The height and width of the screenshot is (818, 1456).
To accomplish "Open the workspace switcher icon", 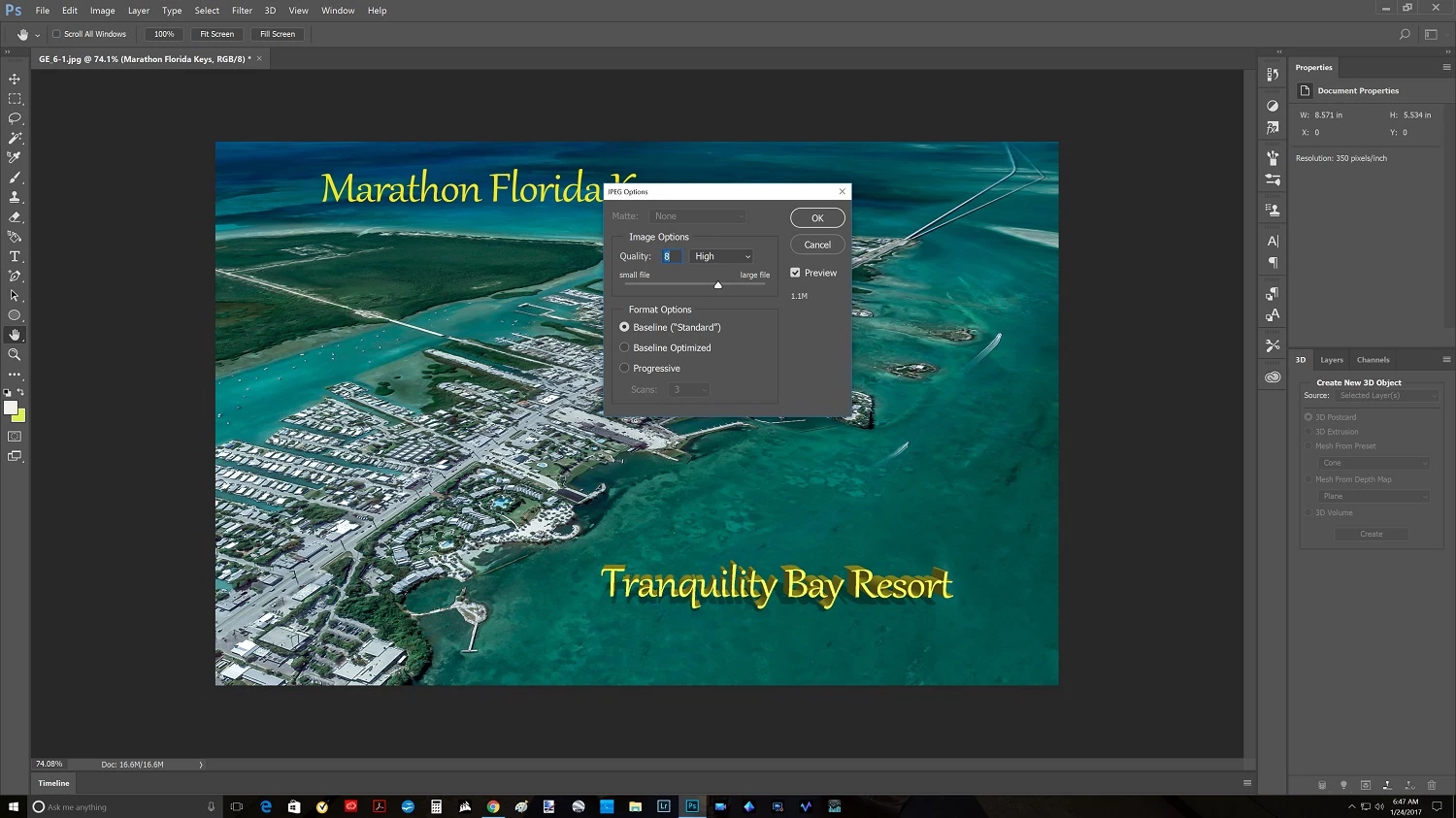I will [1431, 34].
